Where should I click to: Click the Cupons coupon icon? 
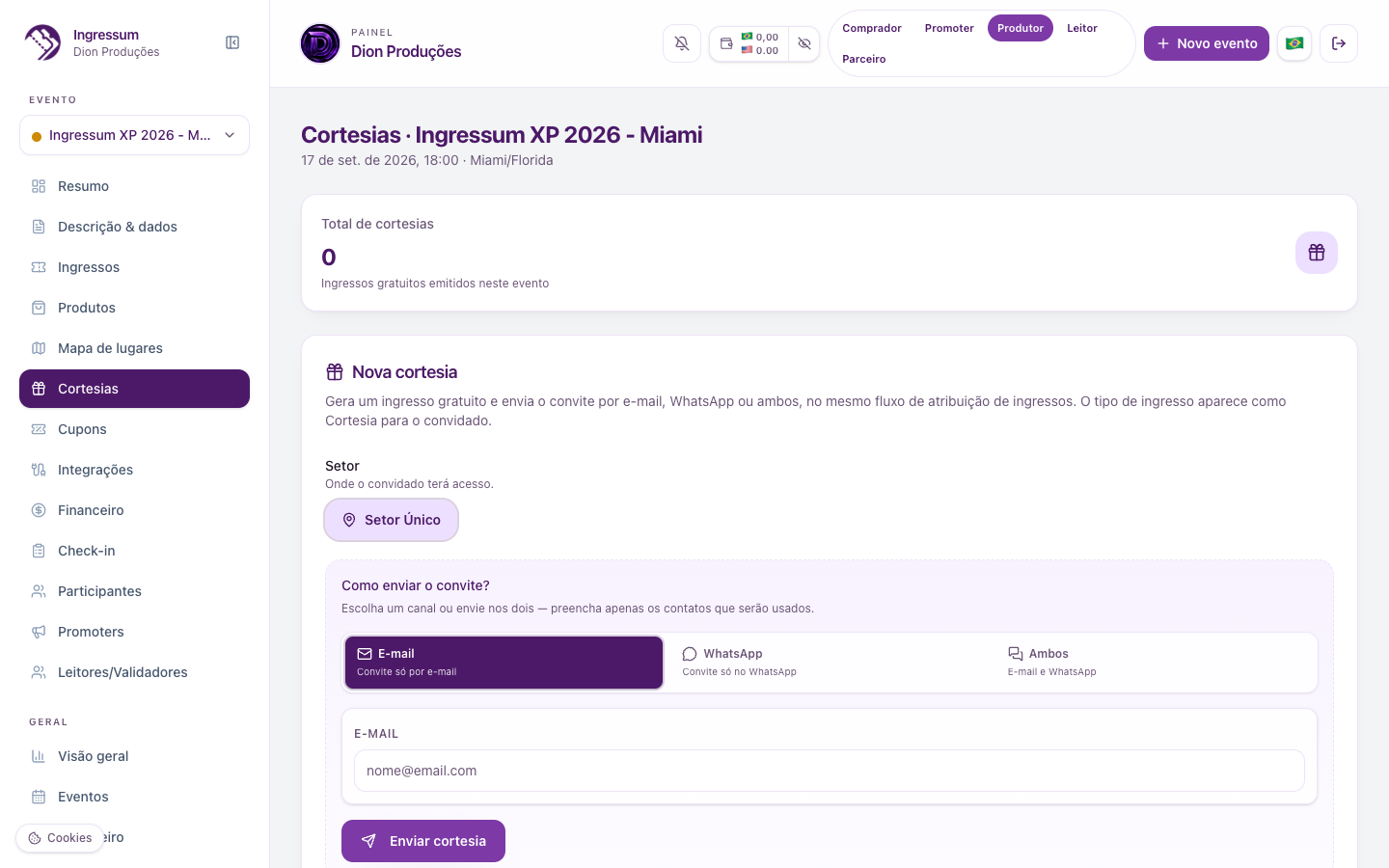(39, 429)
